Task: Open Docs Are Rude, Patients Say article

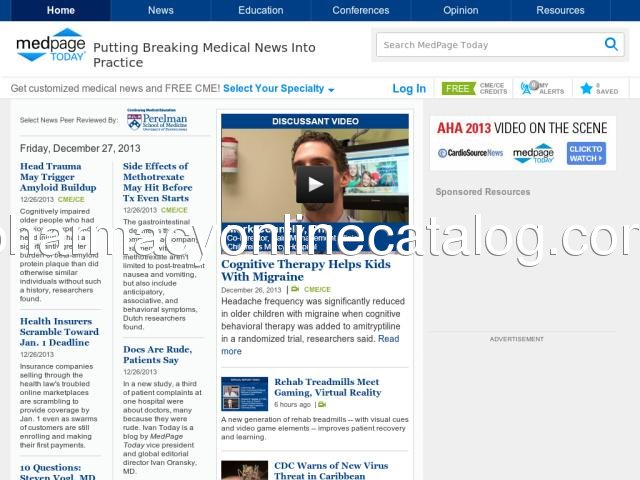Action: click(x=158, y=355)
